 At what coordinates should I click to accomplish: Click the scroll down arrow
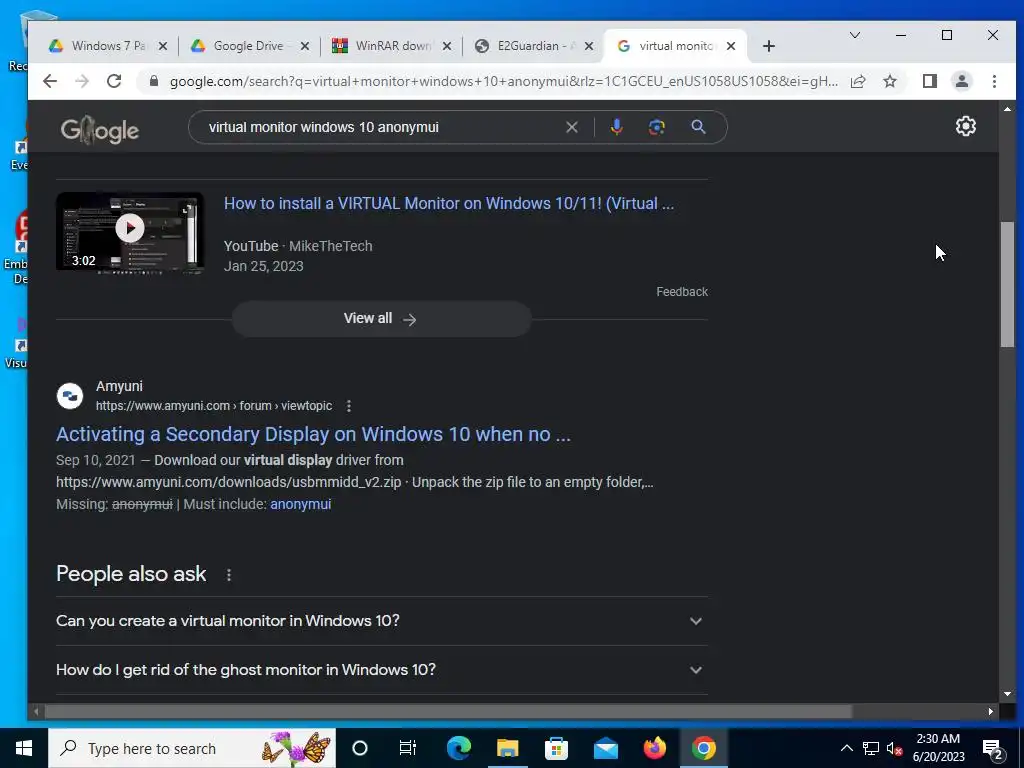click(x=1006, y=694)
